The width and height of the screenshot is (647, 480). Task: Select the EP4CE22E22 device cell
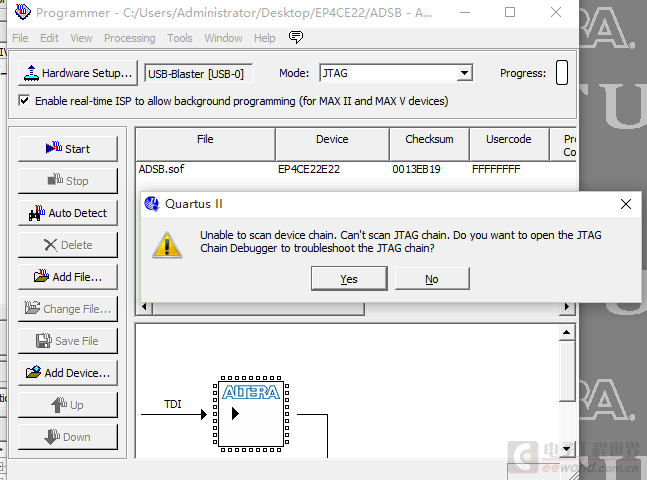[x=309, y=169]
